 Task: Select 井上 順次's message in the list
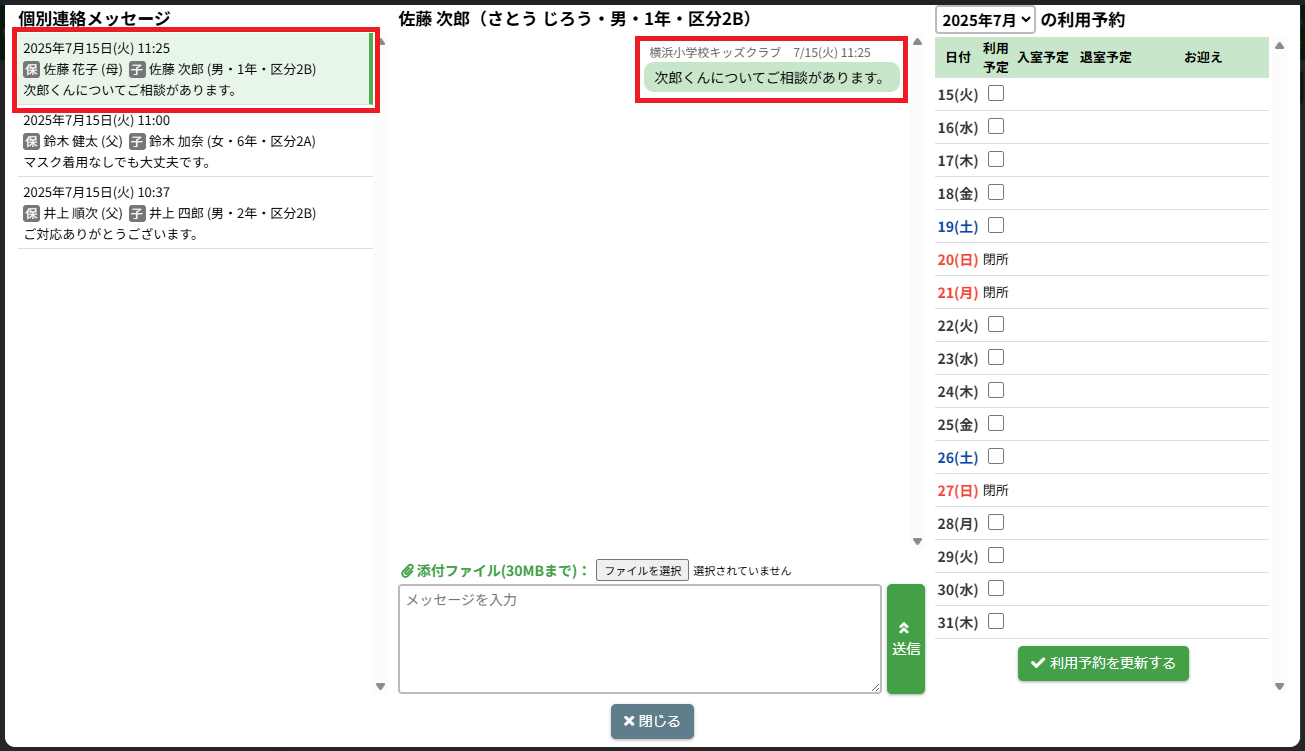(195, 214)
